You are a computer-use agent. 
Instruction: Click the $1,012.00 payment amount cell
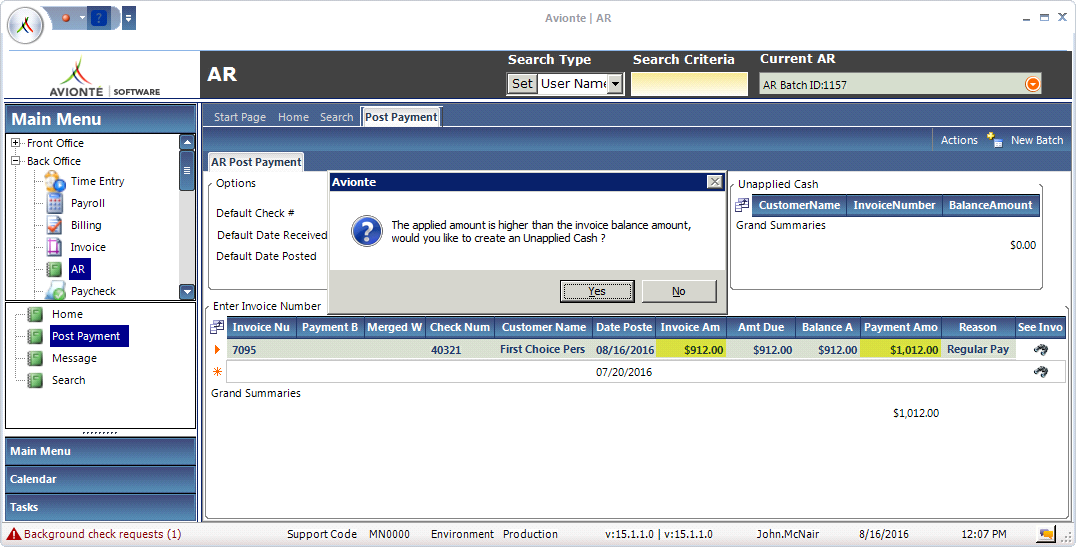click(900, 349)
